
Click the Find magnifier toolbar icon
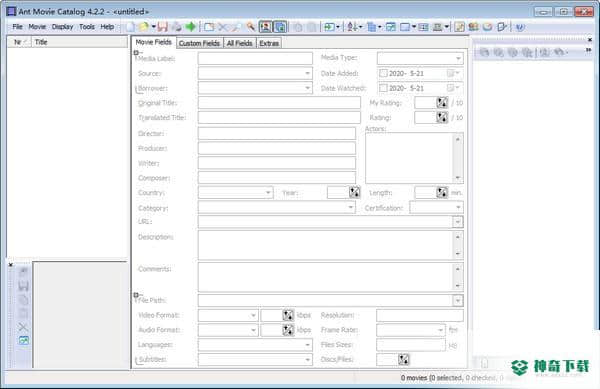tap(251, 27)
